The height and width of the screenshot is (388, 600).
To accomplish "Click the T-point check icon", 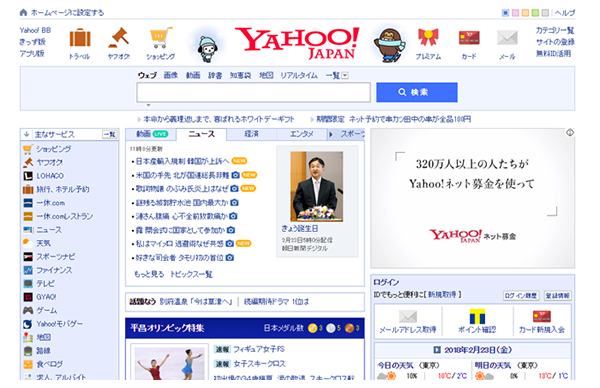I will (x=477, y=316).
